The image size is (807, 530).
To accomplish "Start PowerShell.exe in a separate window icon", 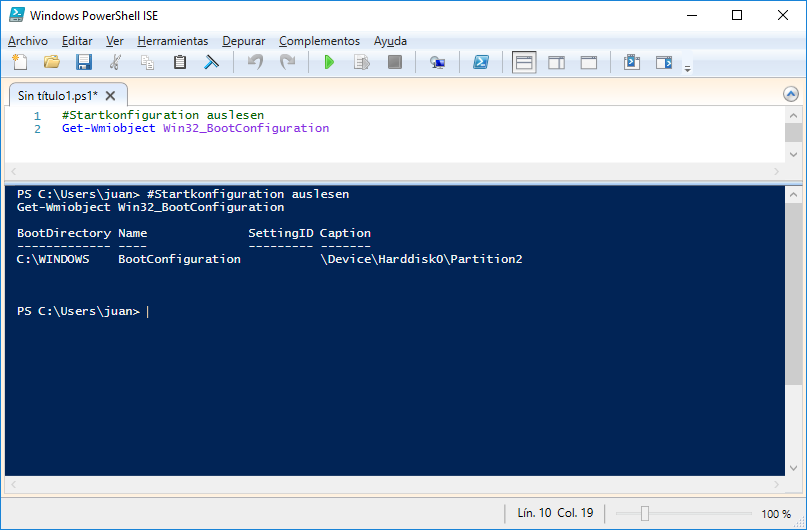I will 481,62.
